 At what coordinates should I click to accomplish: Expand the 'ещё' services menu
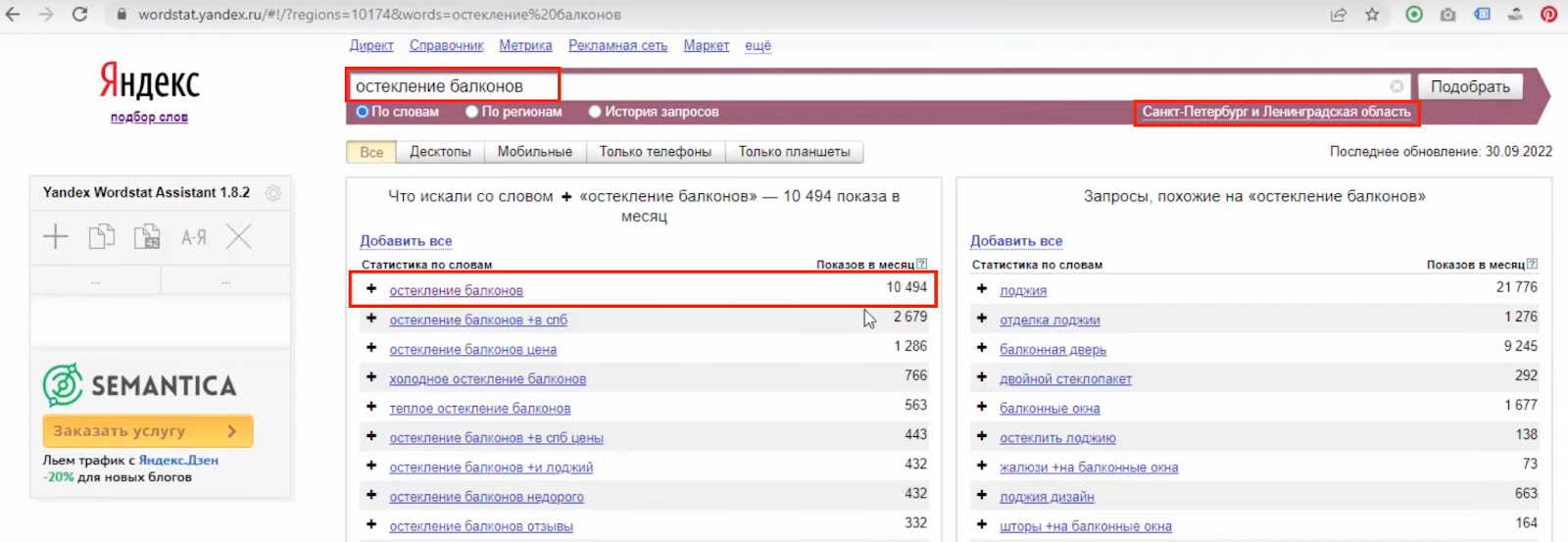(x=758, y=46)
